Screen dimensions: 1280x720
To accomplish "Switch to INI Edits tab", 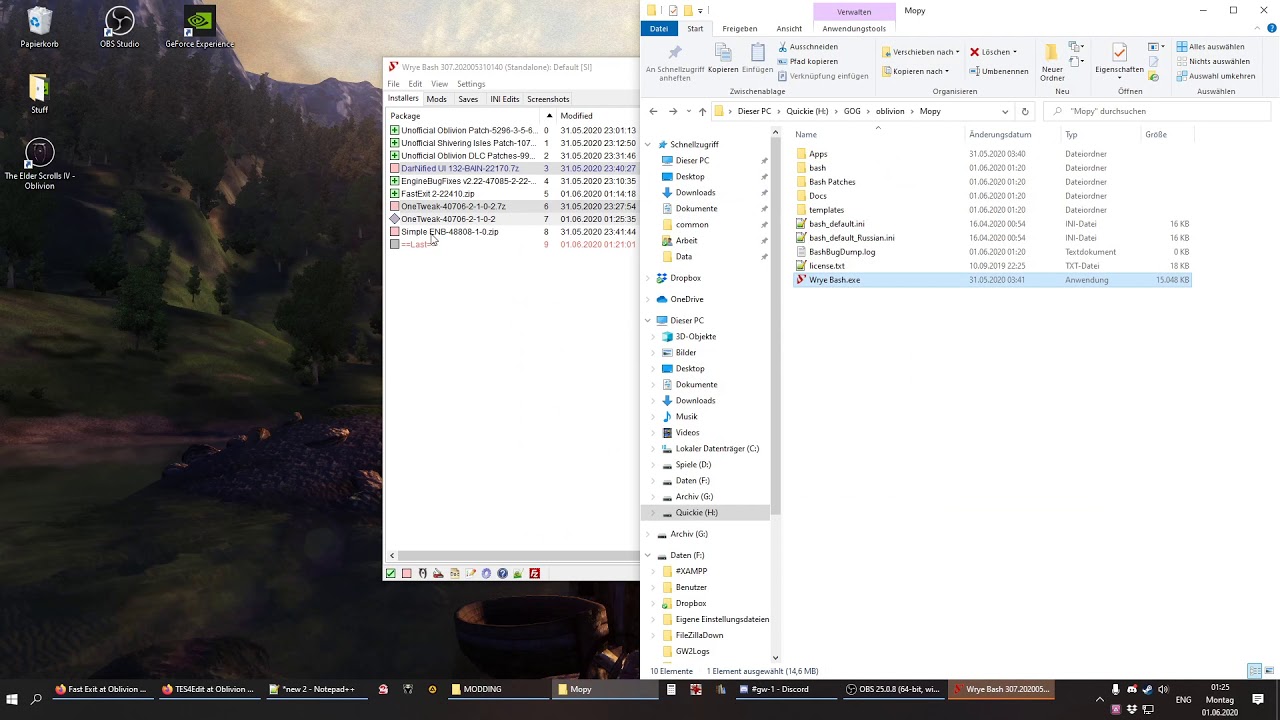I will [504, 99].
